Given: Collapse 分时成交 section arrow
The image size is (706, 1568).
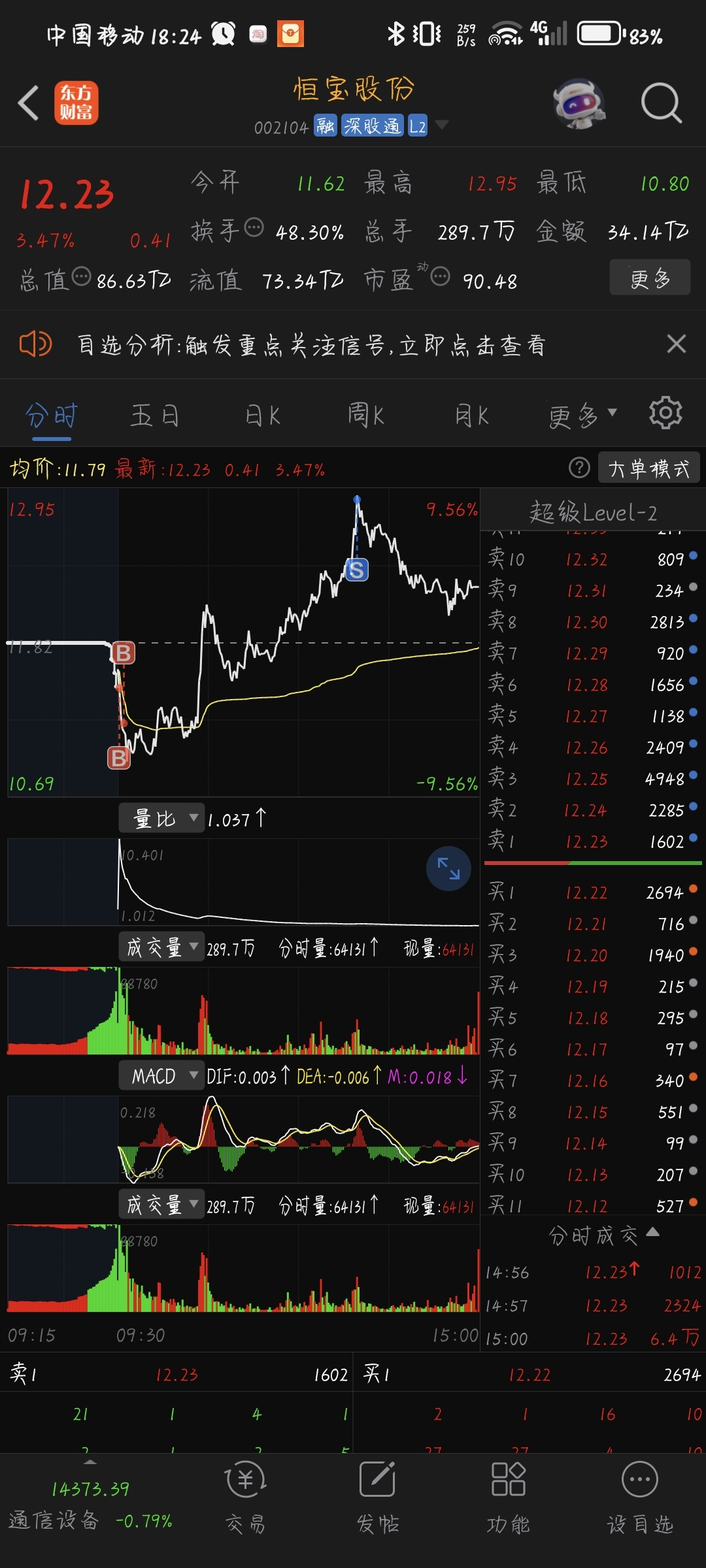Looking at the screenshot, I should [652, 1233].
